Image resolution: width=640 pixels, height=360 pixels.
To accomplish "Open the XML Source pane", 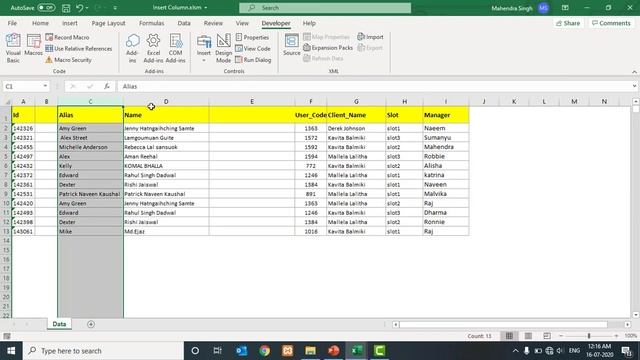I will [x=291, y=45].
